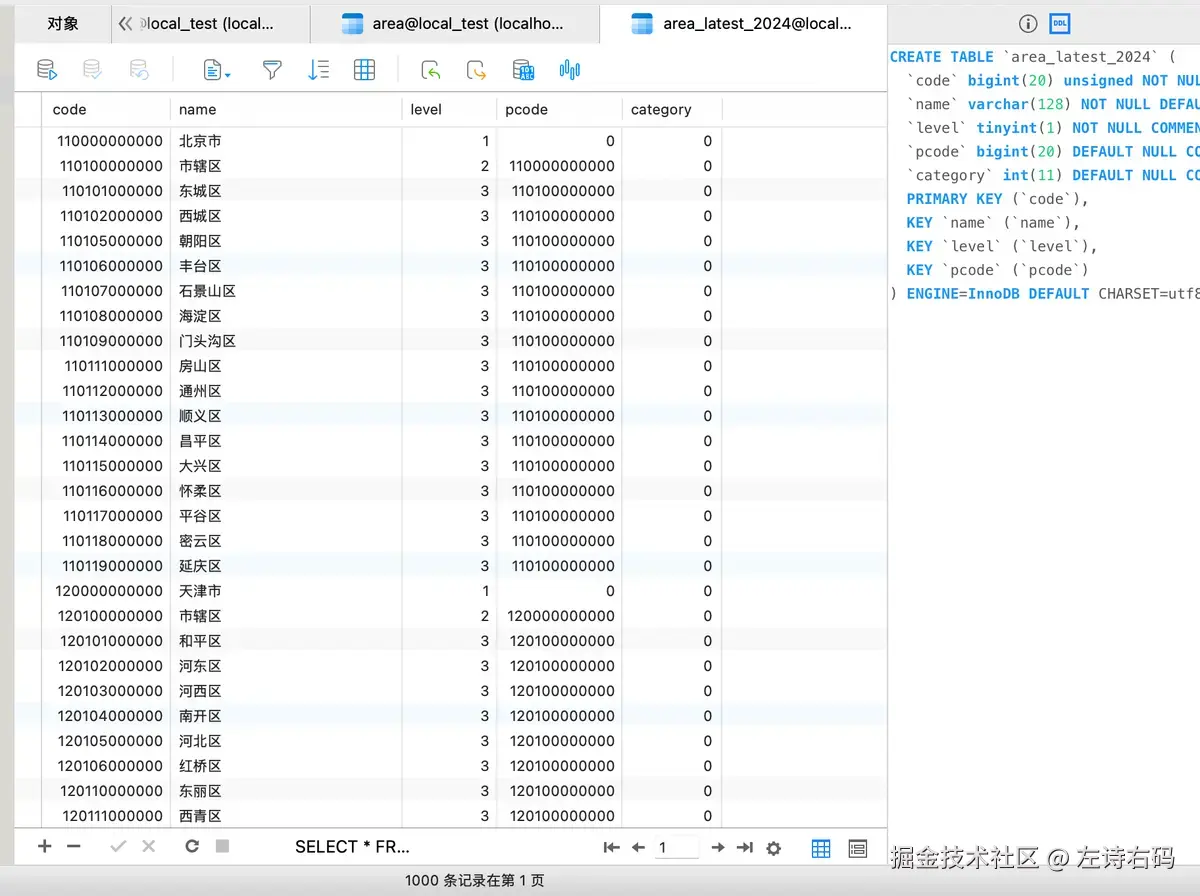The height and width of the screenshot is (896, 1200).
Task: Go to the next page arrow
Action: pos(717,848)
